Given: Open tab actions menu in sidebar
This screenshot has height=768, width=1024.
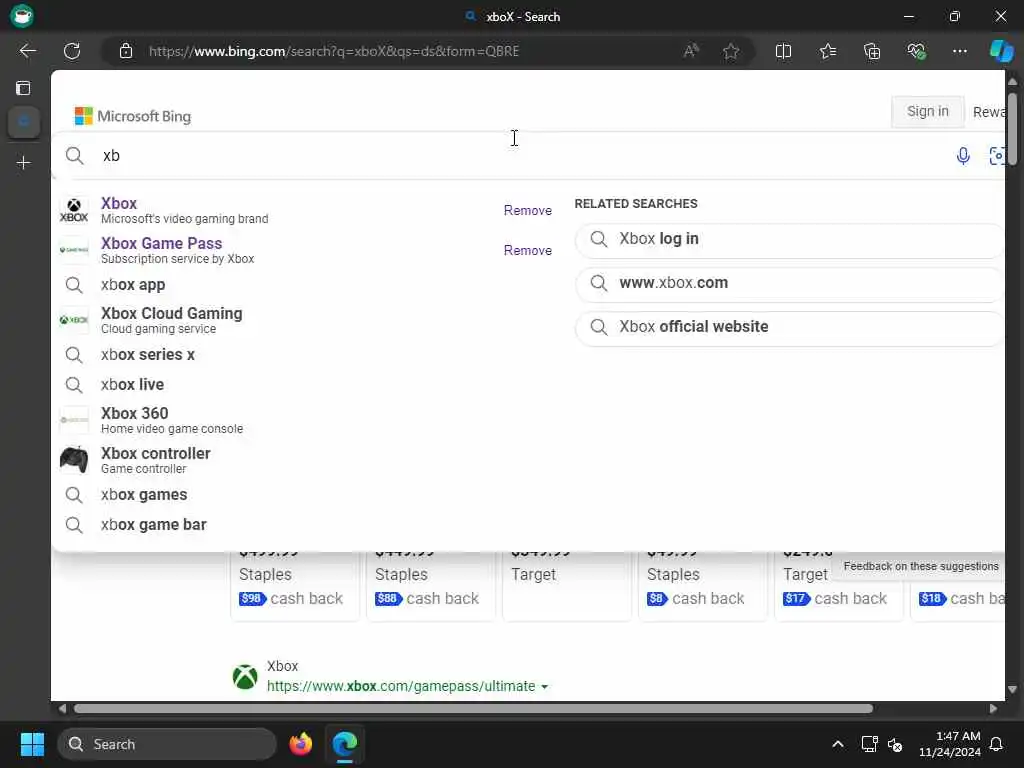Looking at the screenshot, I should click(24, 88).
